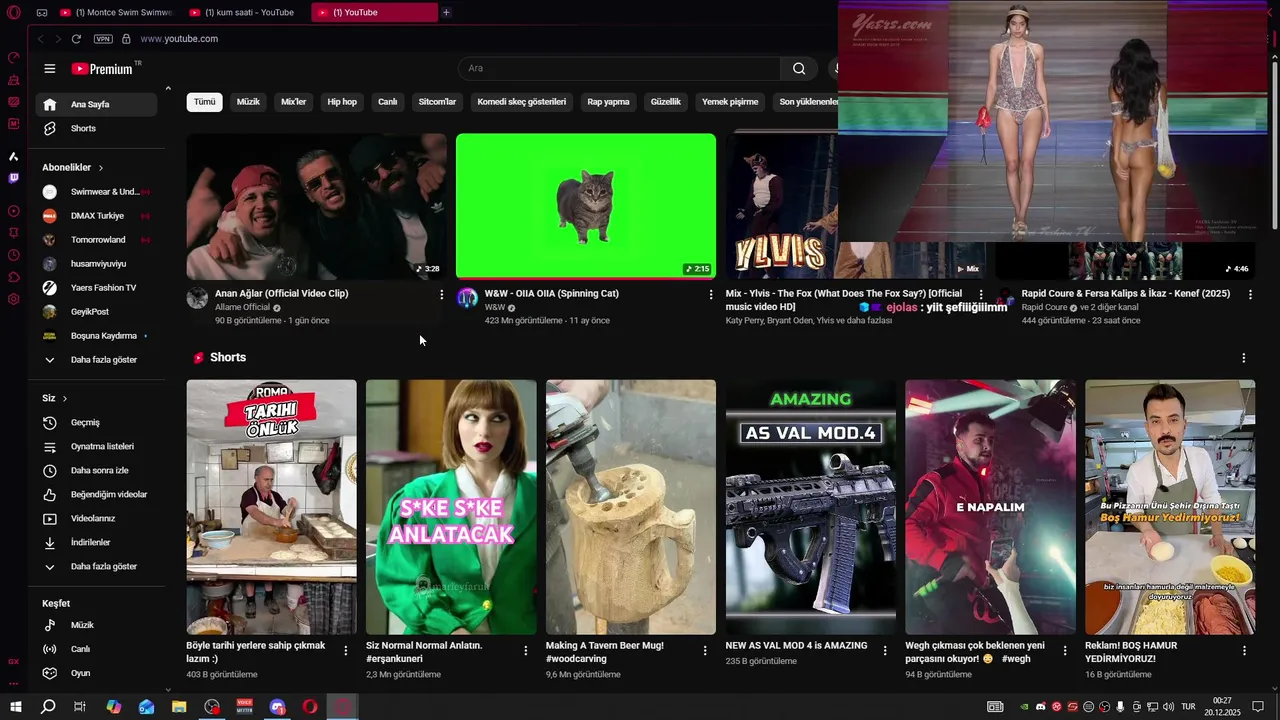Open options for NEW AS VAL MOD 4 short
1280x720 pixels.
tap(885, 650)
